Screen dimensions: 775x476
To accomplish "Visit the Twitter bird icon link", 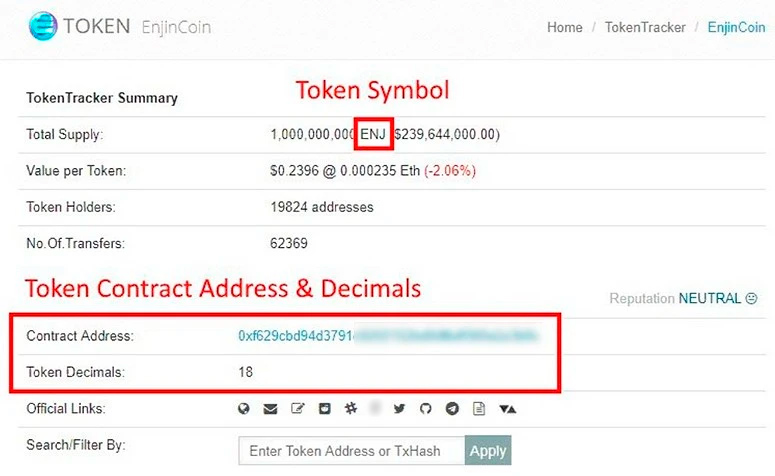I will (x=400, y=409).
